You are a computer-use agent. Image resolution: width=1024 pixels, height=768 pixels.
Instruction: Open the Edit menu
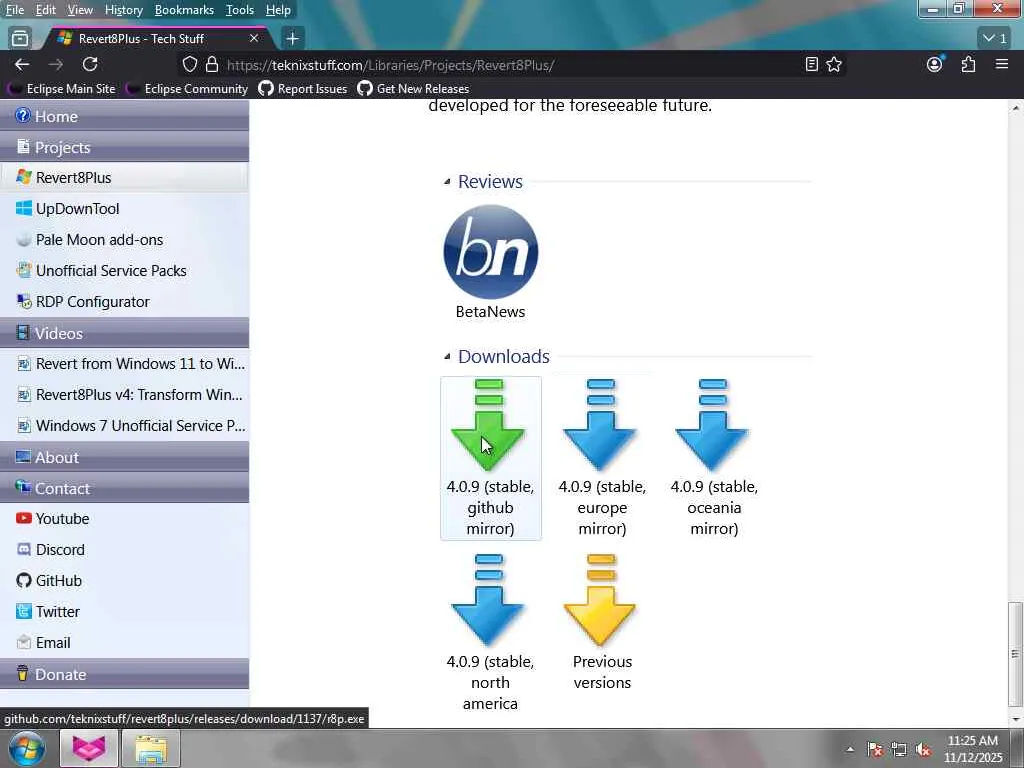click(46, 10)
